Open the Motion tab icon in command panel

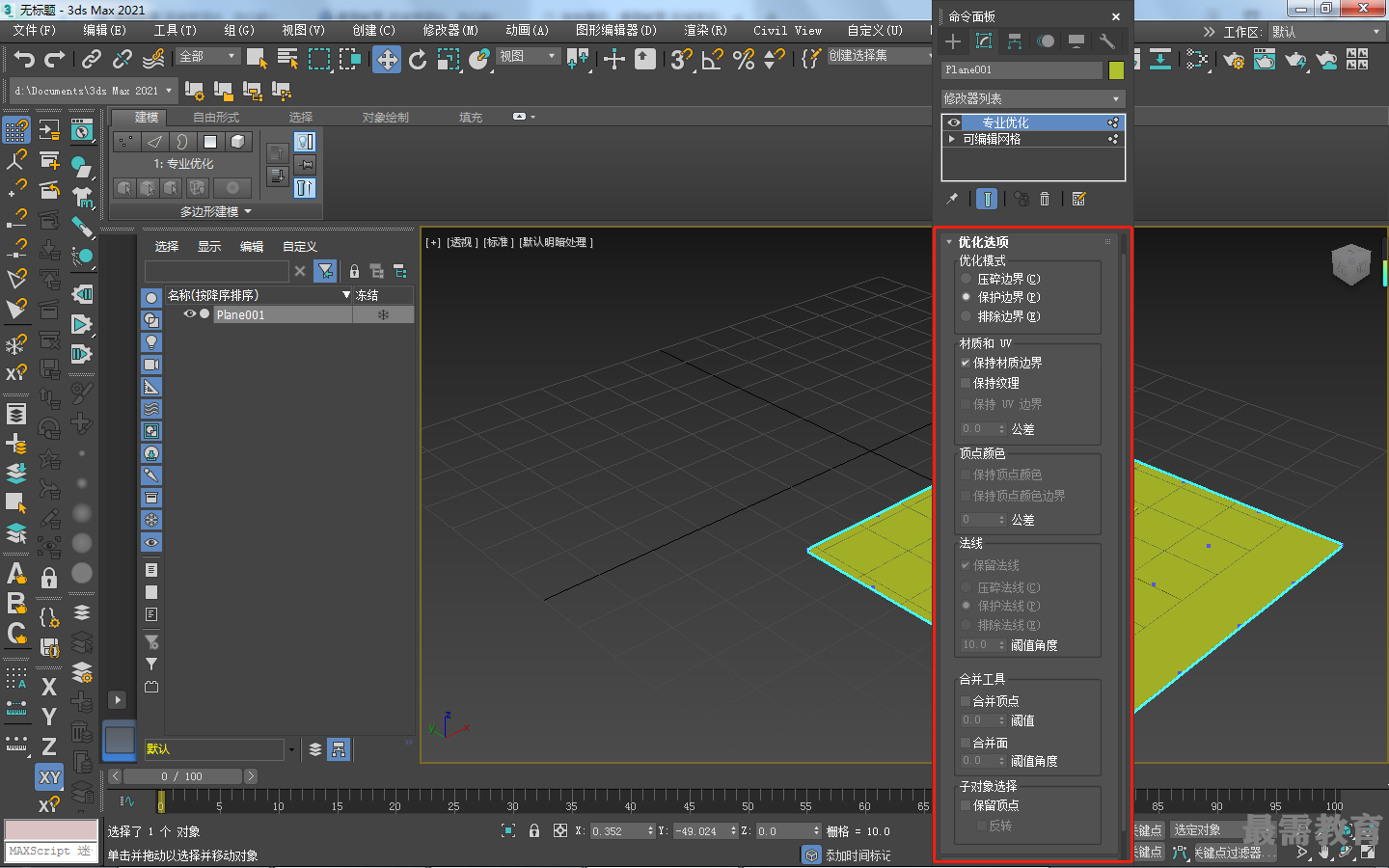1046,41
